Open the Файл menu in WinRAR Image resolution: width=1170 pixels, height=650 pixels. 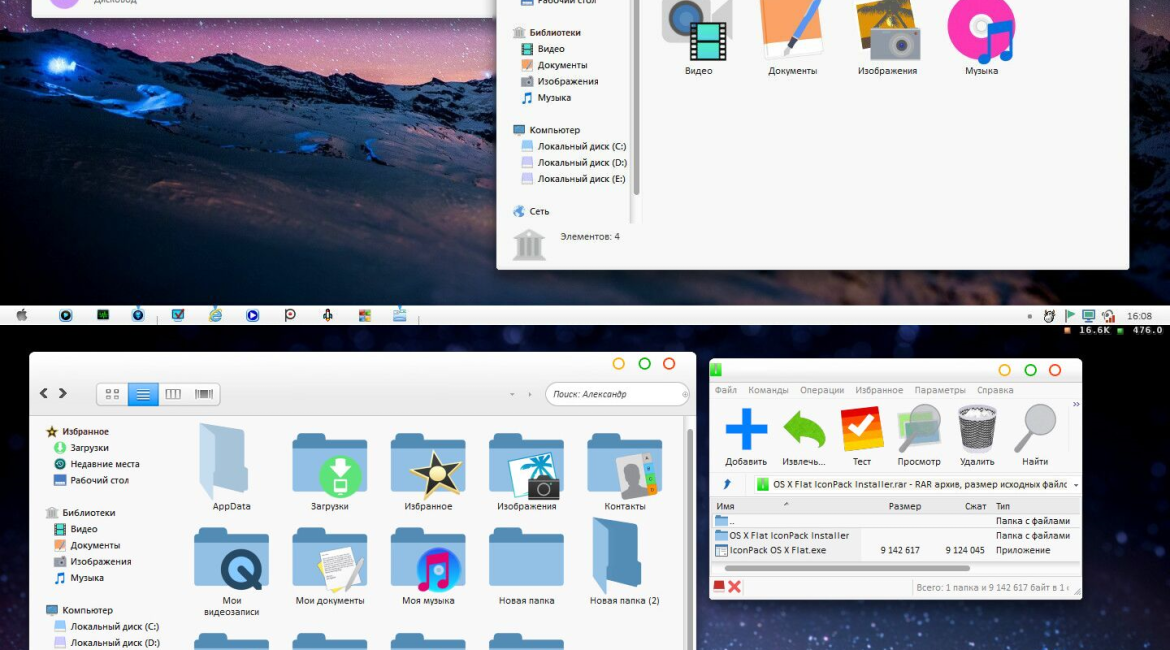pos(725,390)
